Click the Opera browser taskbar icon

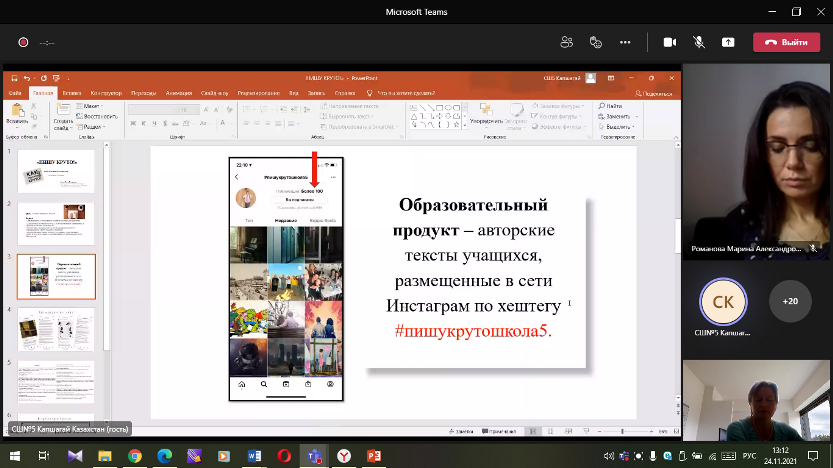tap(284, 455)
